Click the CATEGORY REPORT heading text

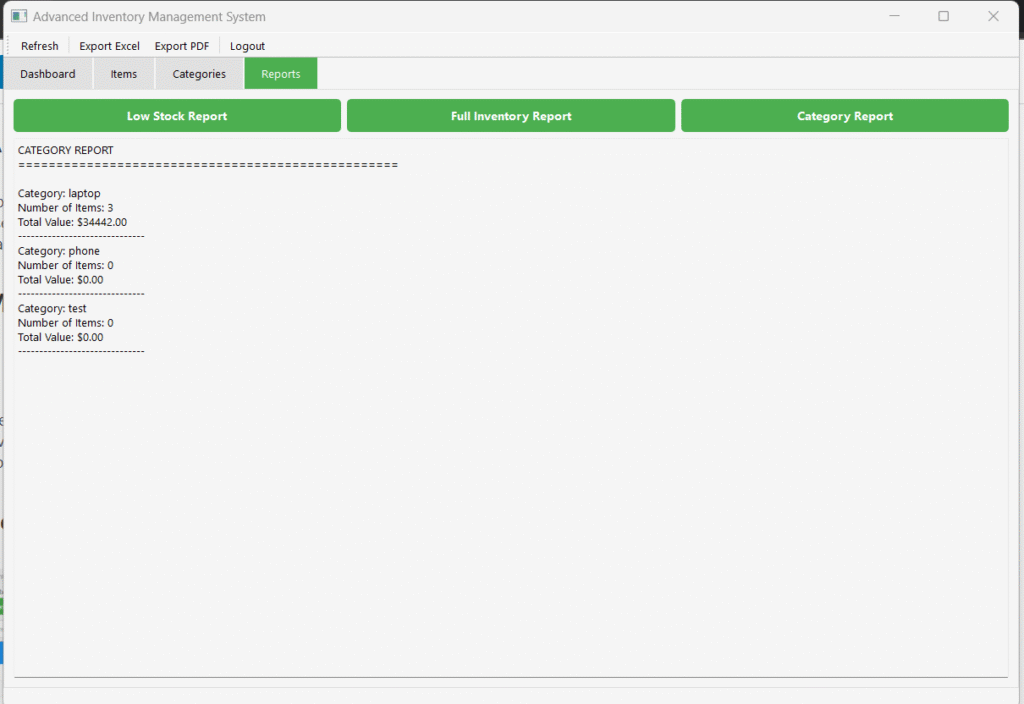pyautogui.click(x=65, y=150)
